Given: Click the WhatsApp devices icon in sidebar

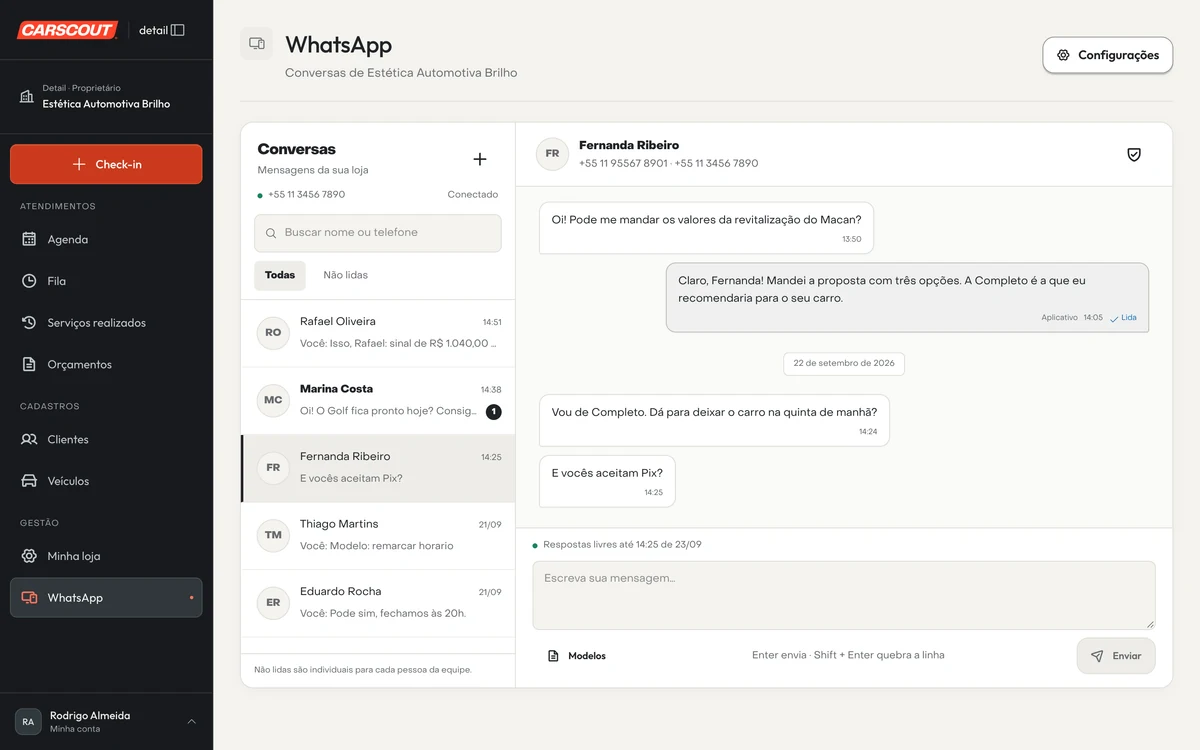Looking at the screenshot, I should (29, 598).
